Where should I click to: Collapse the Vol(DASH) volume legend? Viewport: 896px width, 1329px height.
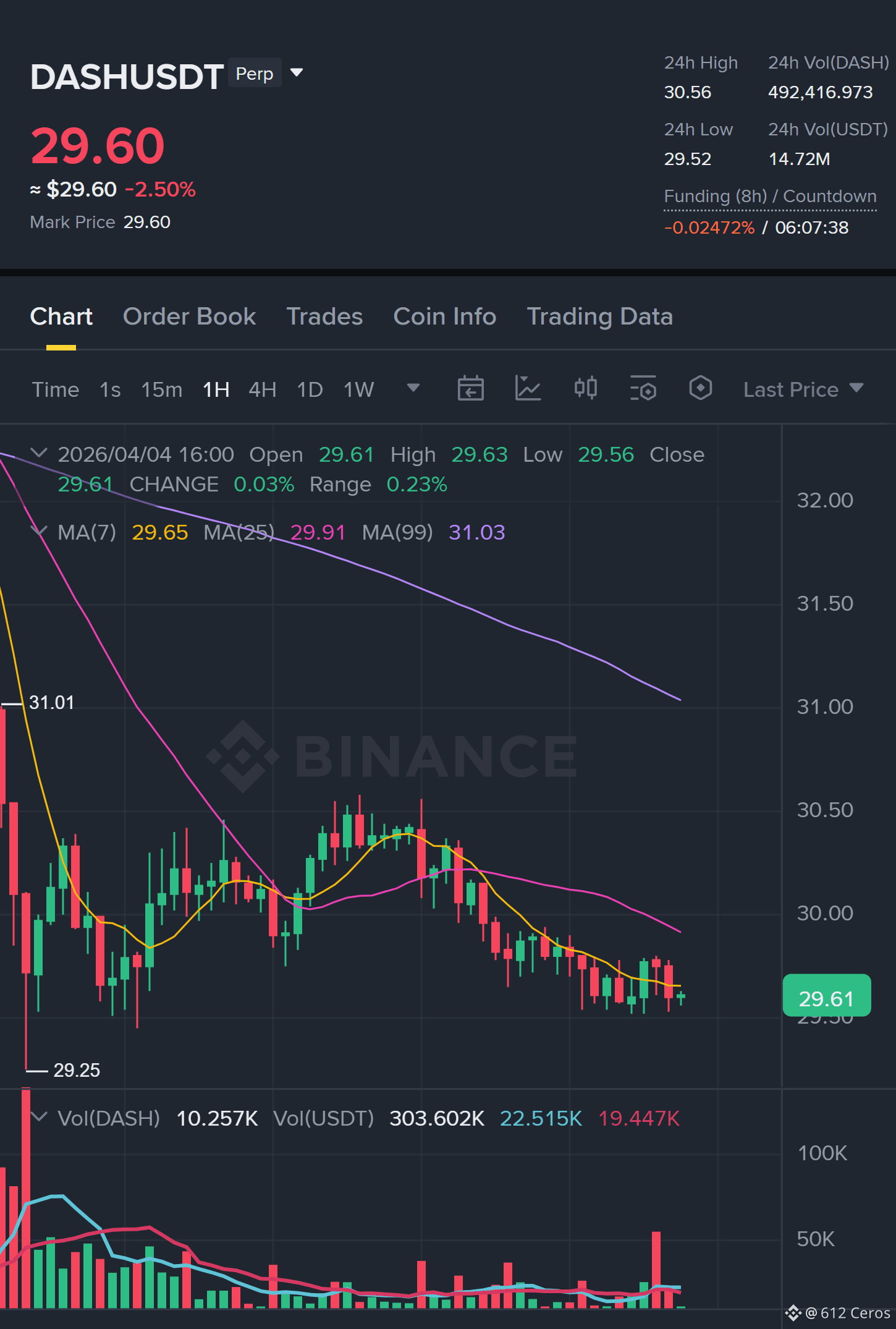(39, 1117)
